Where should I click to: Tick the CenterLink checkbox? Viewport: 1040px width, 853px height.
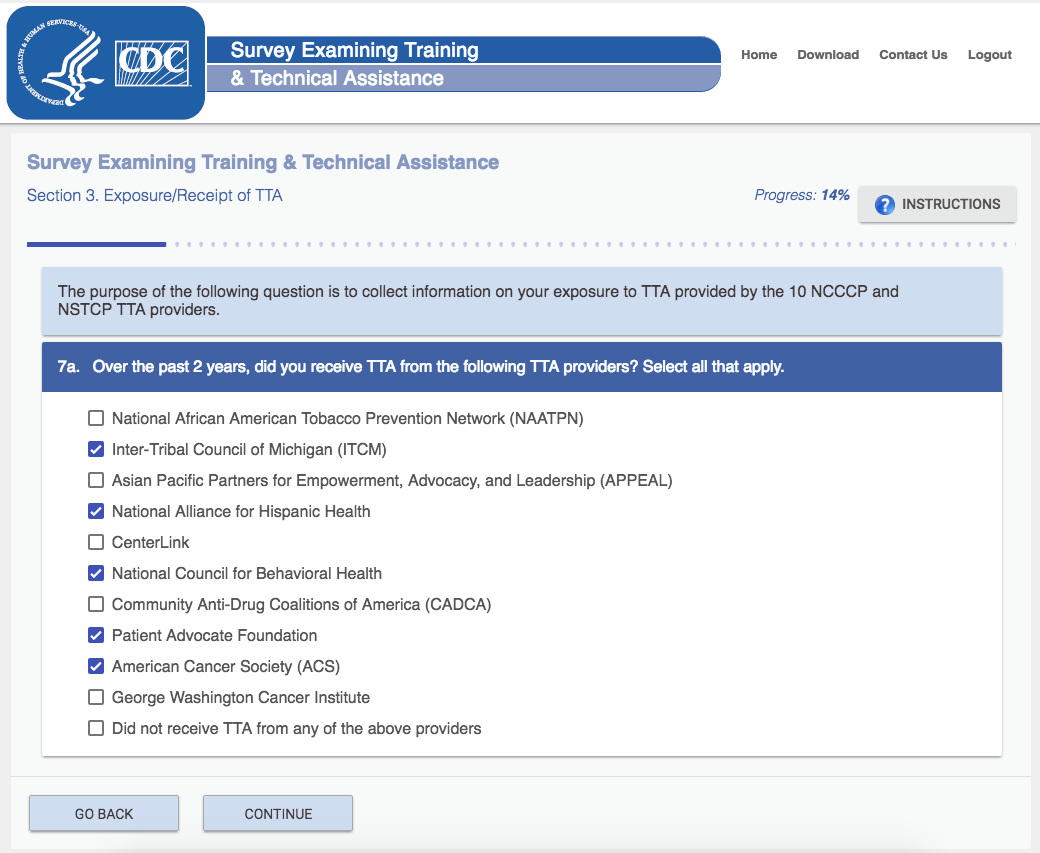[x=96, y=542]
